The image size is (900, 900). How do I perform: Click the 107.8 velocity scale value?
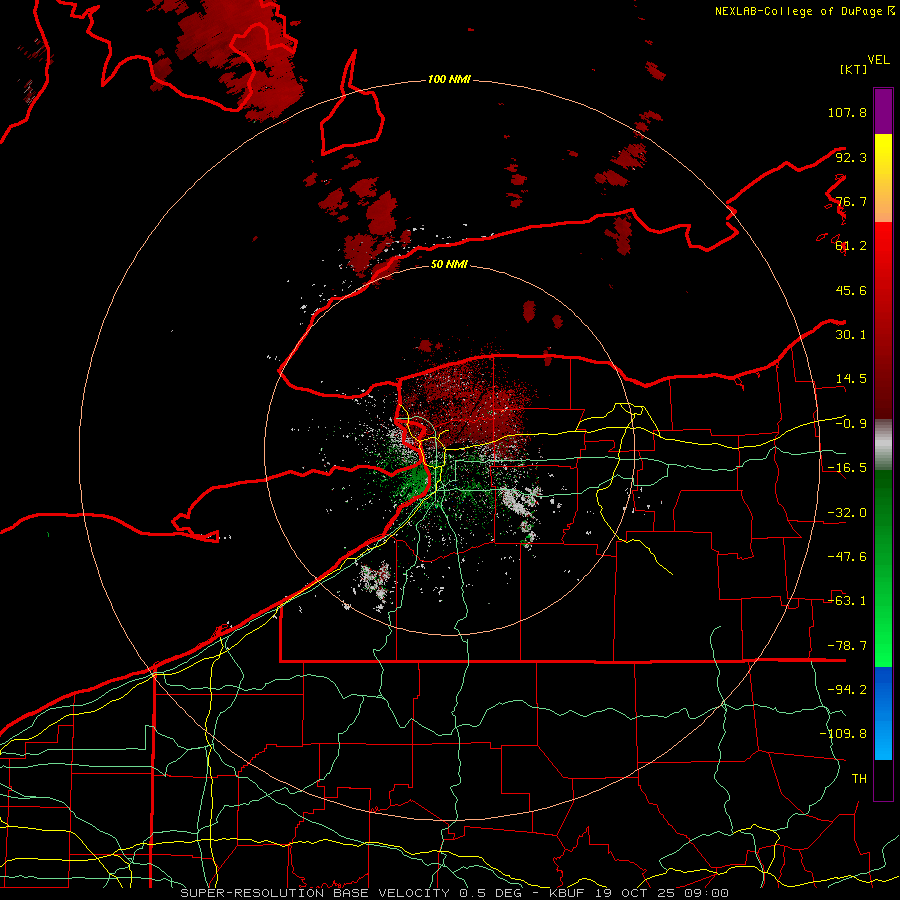[847, 112]
